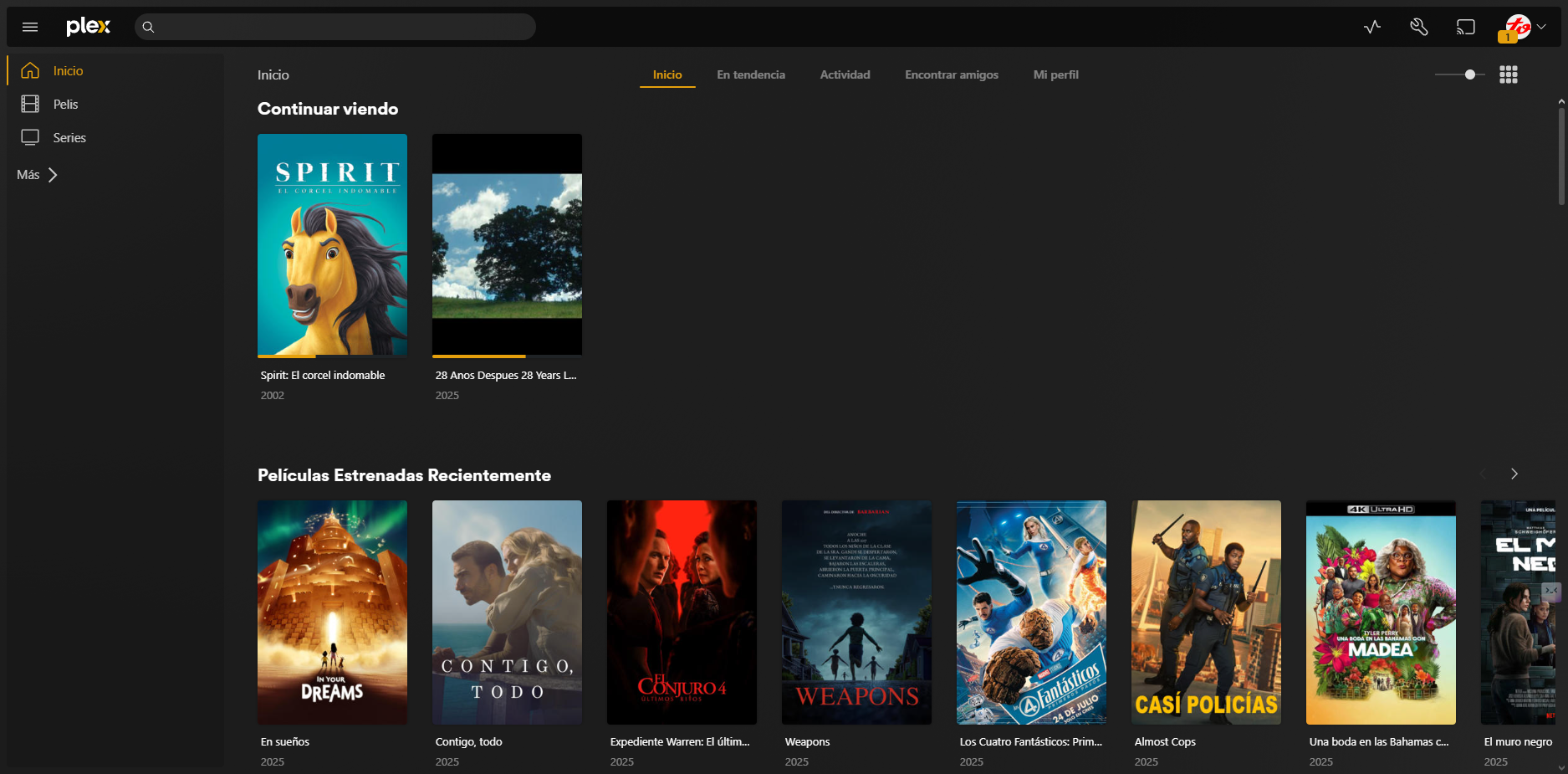Select Series in the sidebar
Screen dimensions: 1568x774
(68, 137)
